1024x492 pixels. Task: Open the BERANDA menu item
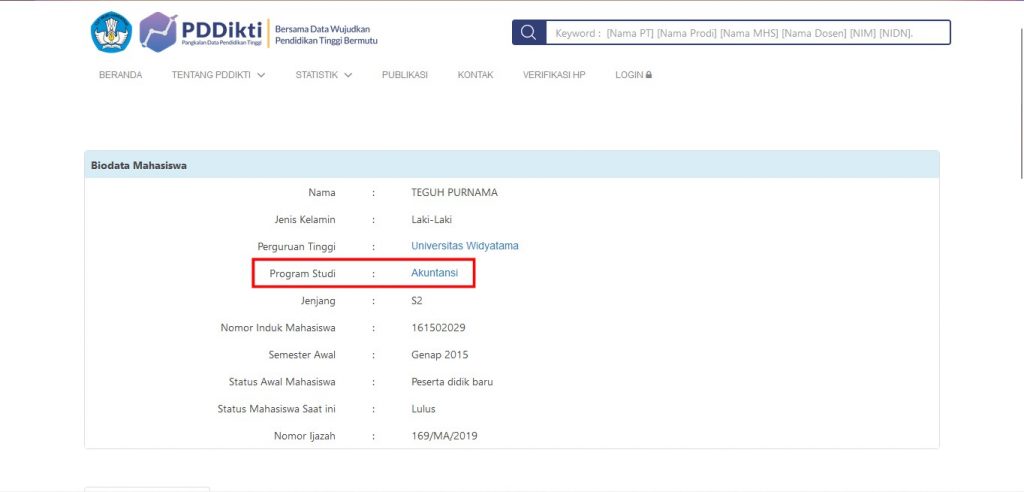click(120, 75)
